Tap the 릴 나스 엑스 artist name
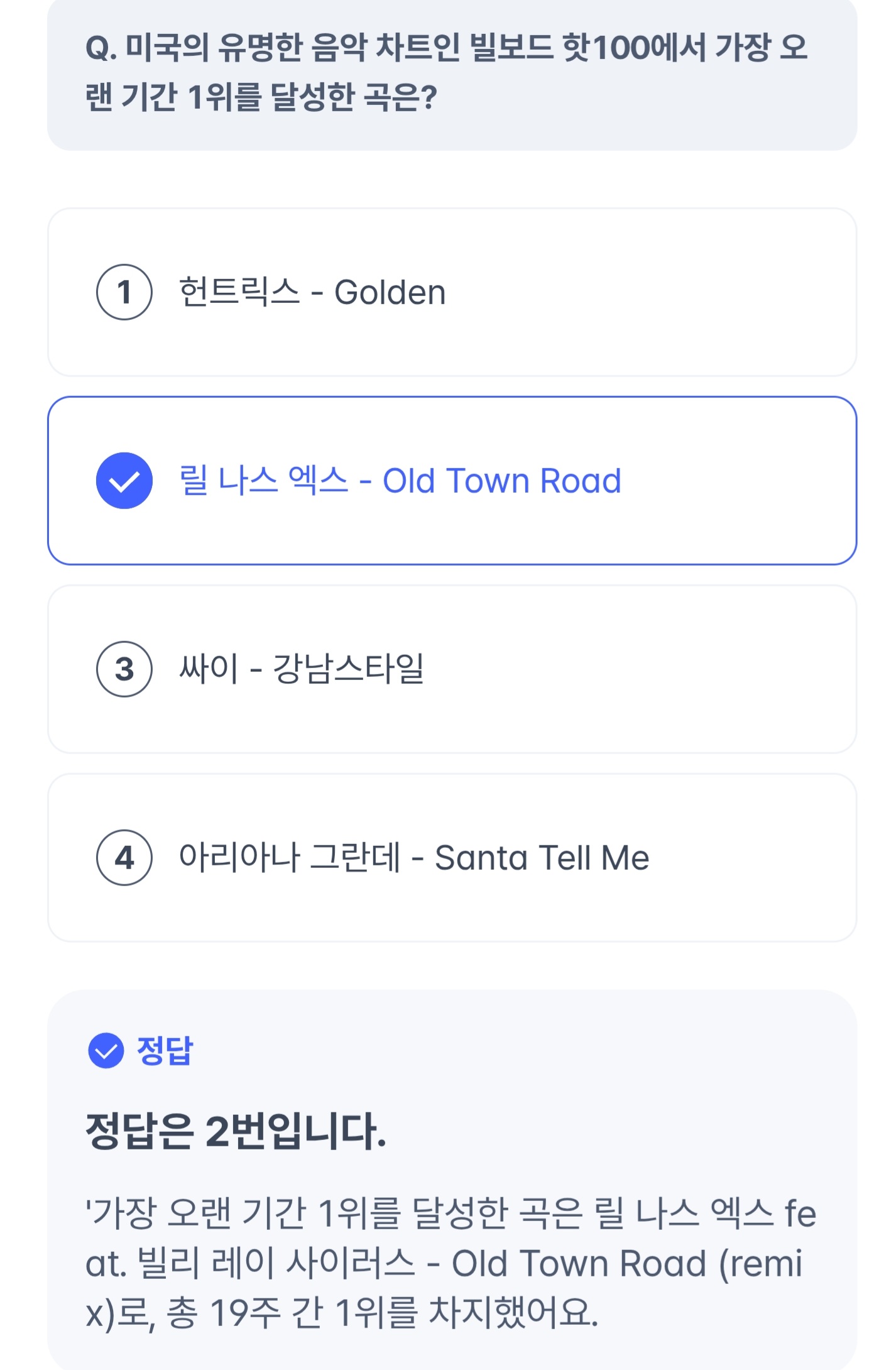The height and width of the screenshot is (1370, 896). pyautogui.click(x=263, y=481)
